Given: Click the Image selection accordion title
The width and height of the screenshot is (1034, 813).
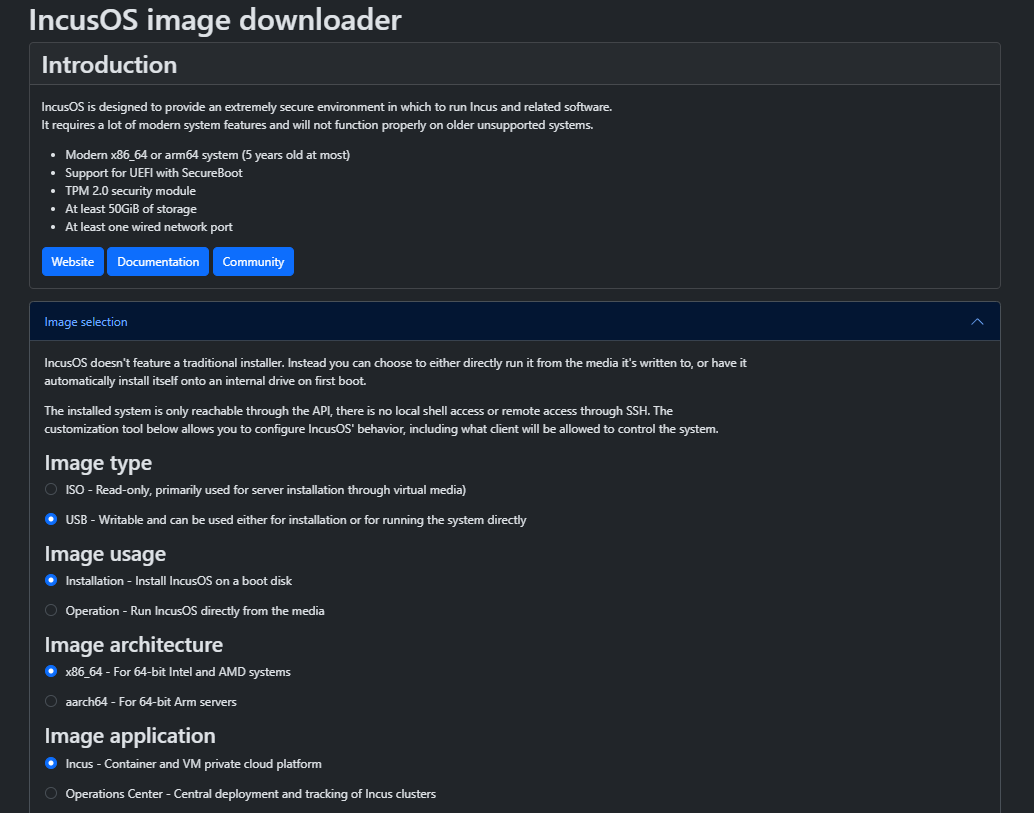Looking at the screenshot, I should pos(86,322).
